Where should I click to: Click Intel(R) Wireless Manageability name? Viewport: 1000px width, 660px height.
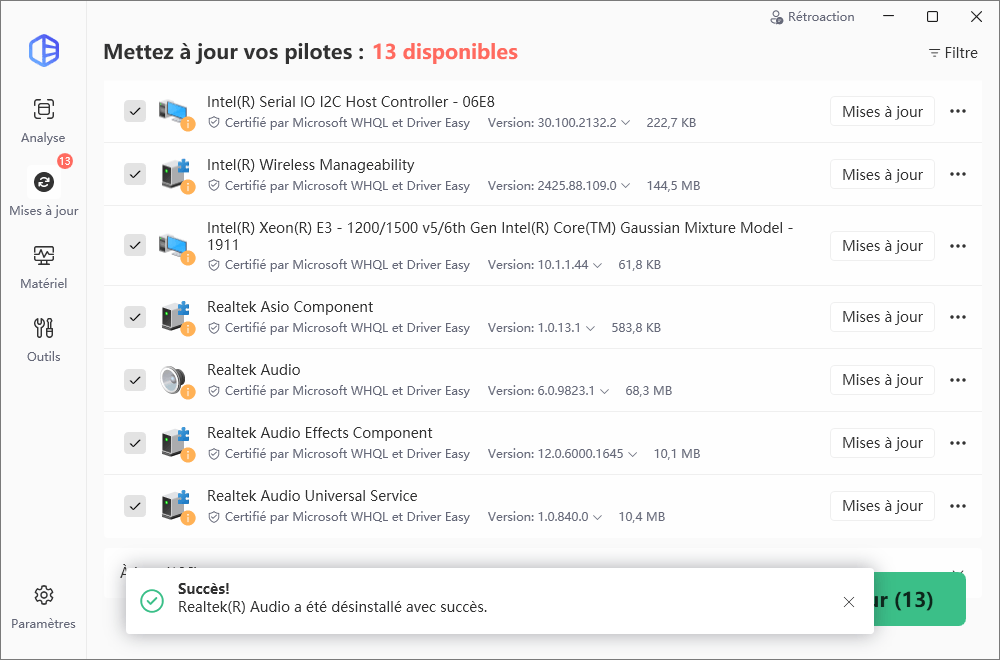pyautogui.click(x=311, y=165)
